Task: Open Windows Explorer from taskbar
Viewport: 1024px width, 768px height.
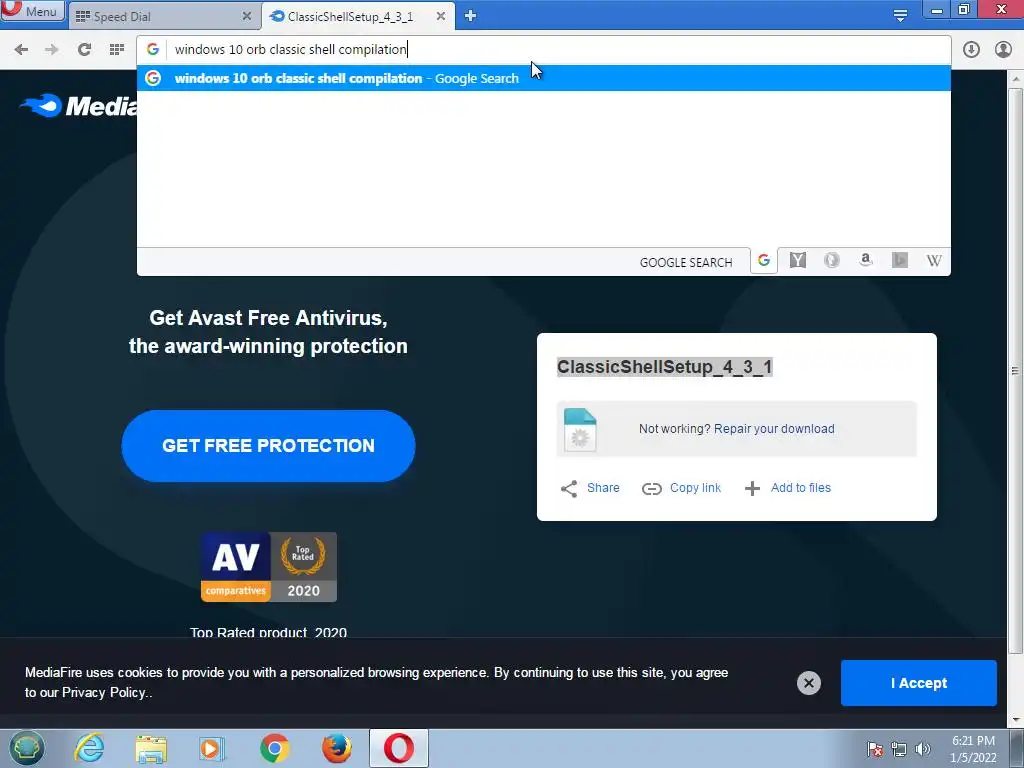Action: [x=151, y=748]
